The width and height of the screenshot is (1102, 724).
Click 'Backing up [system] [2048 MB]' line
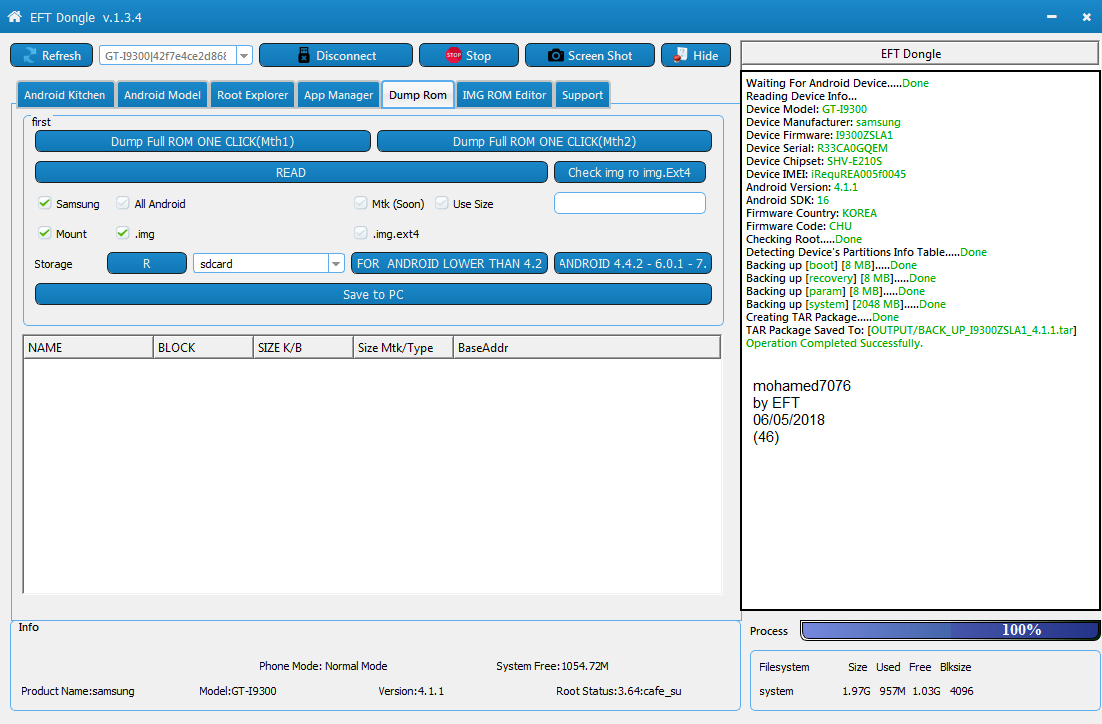pyautogui.click(x=845, y=304)
